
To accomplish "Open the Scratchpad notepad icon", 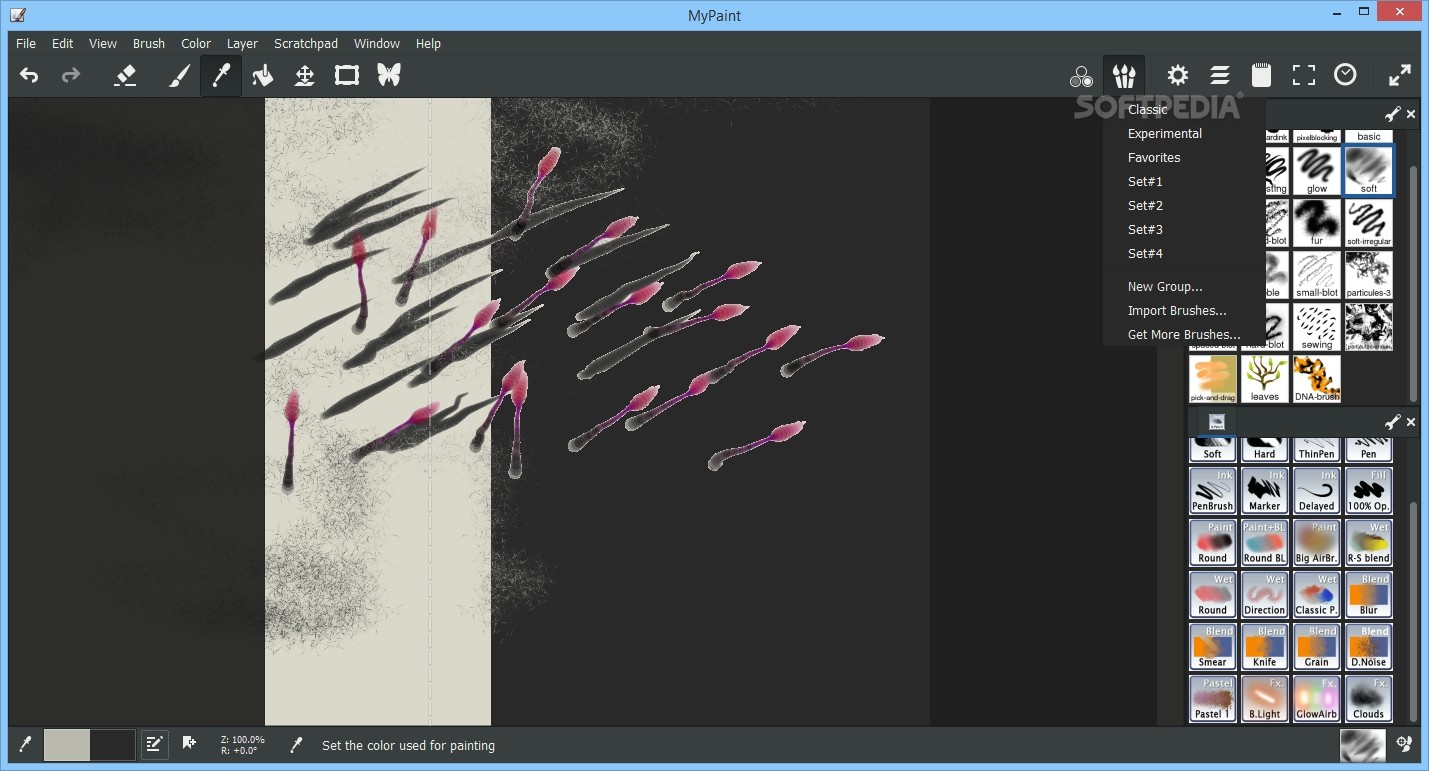I will coord(1261,74).
